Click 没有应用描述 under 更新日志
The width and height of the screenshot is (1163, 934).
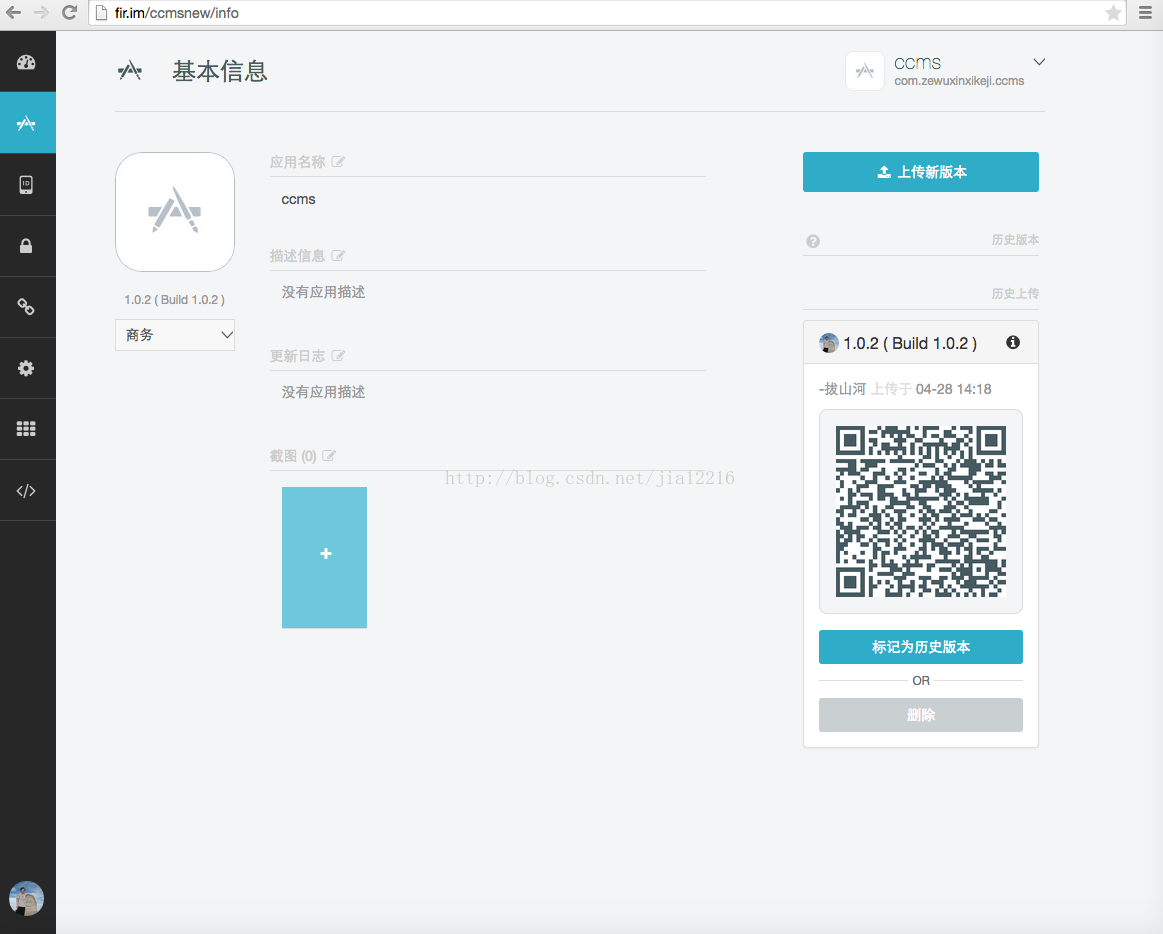(x=323, y=392)
